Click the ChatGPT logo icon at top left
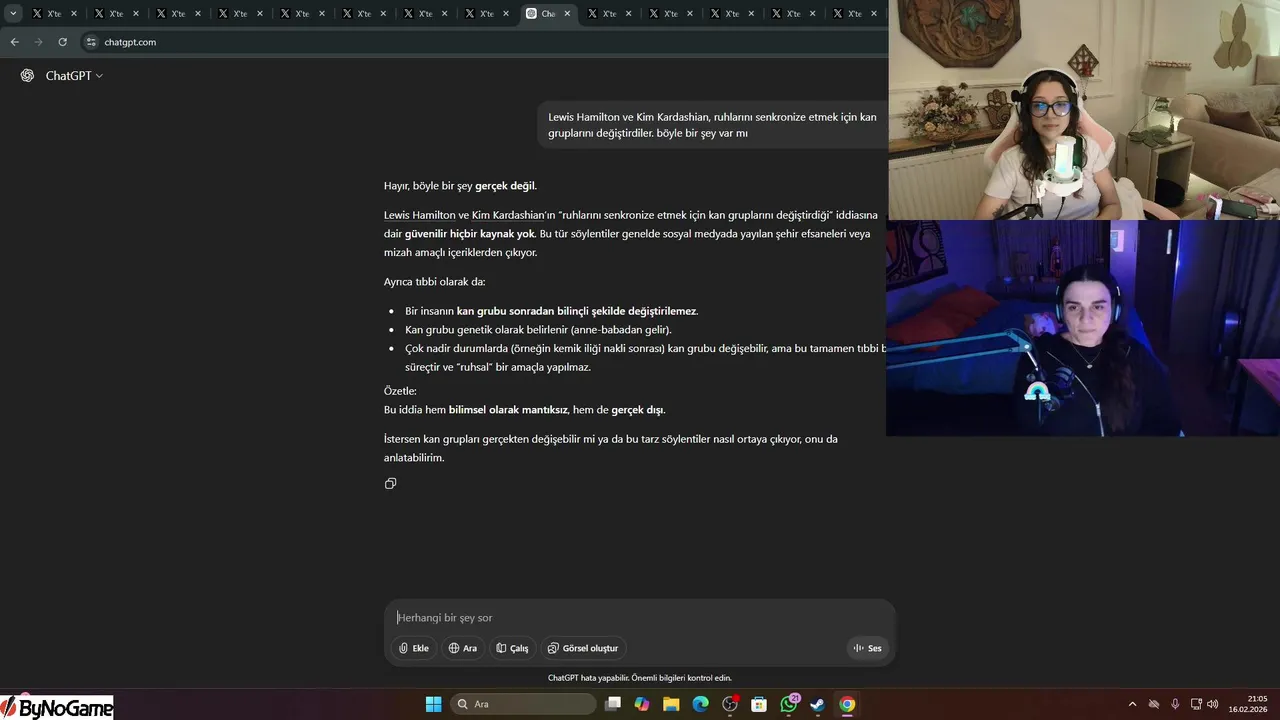 pyautogui.click(x=27, y=76)
